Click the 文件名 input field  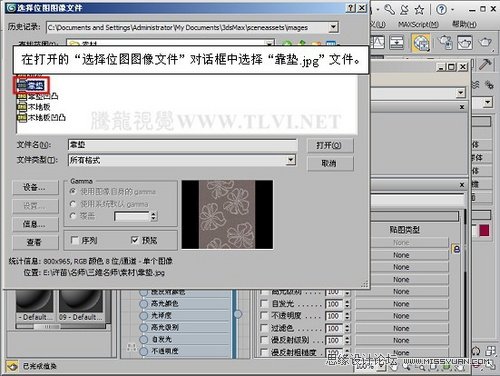coord(182,145)
